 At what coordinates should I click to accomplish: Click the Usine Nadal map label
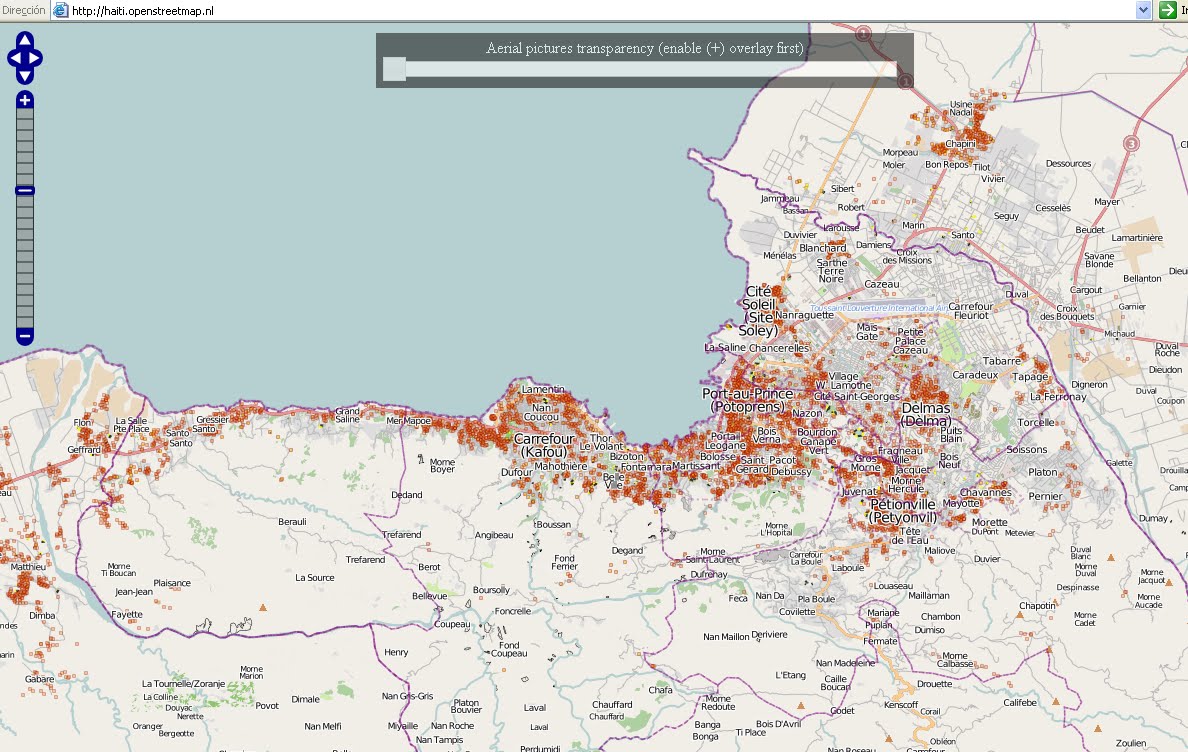tap(961, 108)
